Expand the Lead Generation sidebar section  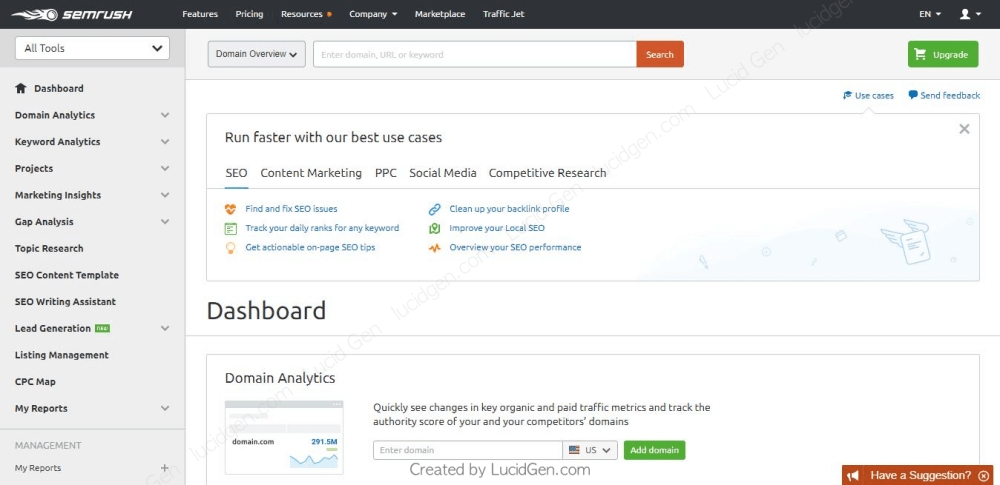point(165,328)
